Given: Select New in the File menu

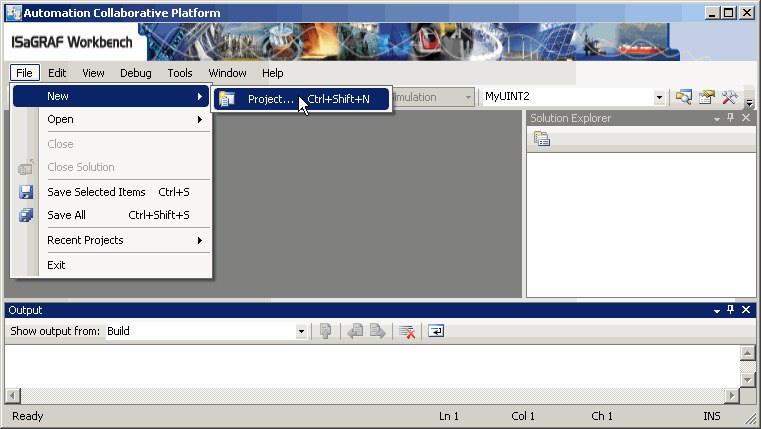Looking at the screenshot, I should click(112, 96).
